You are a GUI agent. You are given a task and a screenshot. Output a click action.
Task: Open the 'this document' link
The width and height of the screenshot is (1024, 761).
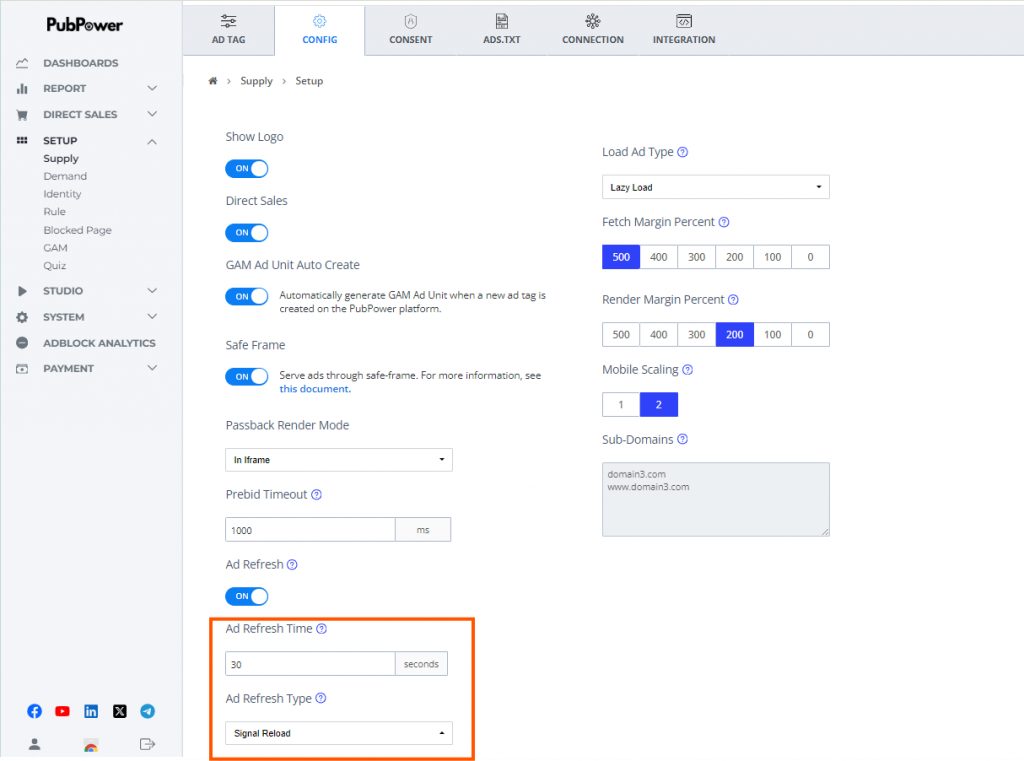[x=315, y=389]
